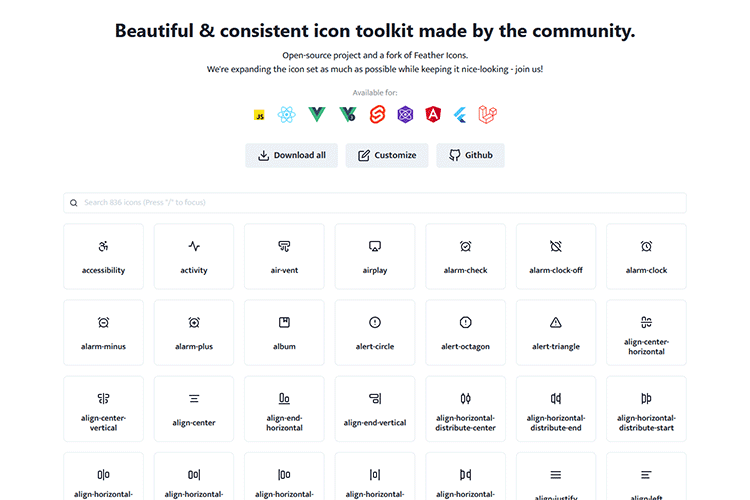Focus the icon search field
750x500 pixels.
(375, 203)
